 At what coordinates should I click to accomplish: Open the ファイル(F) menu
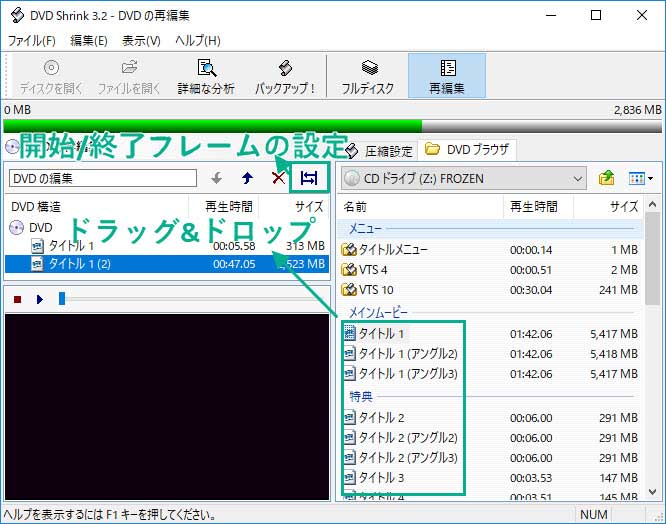[x=32, y=41]
